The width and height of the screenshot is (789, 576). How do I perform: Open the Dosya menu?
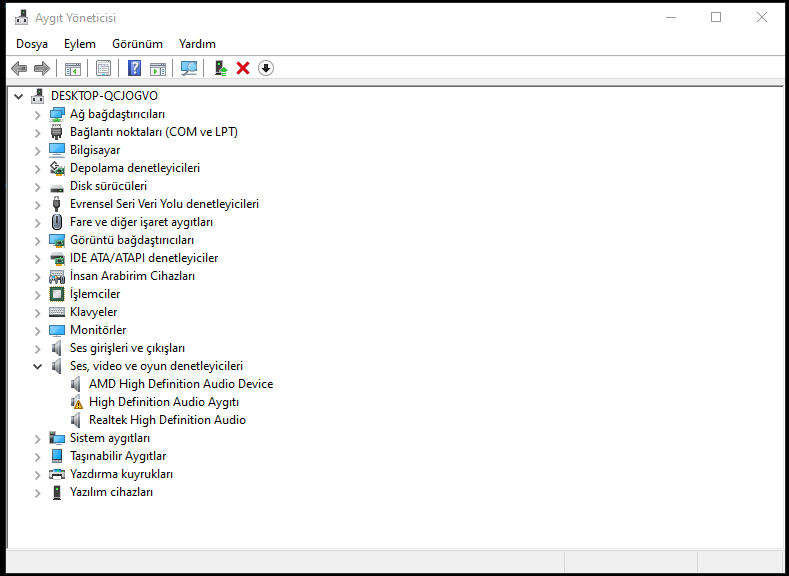point(32,44)
